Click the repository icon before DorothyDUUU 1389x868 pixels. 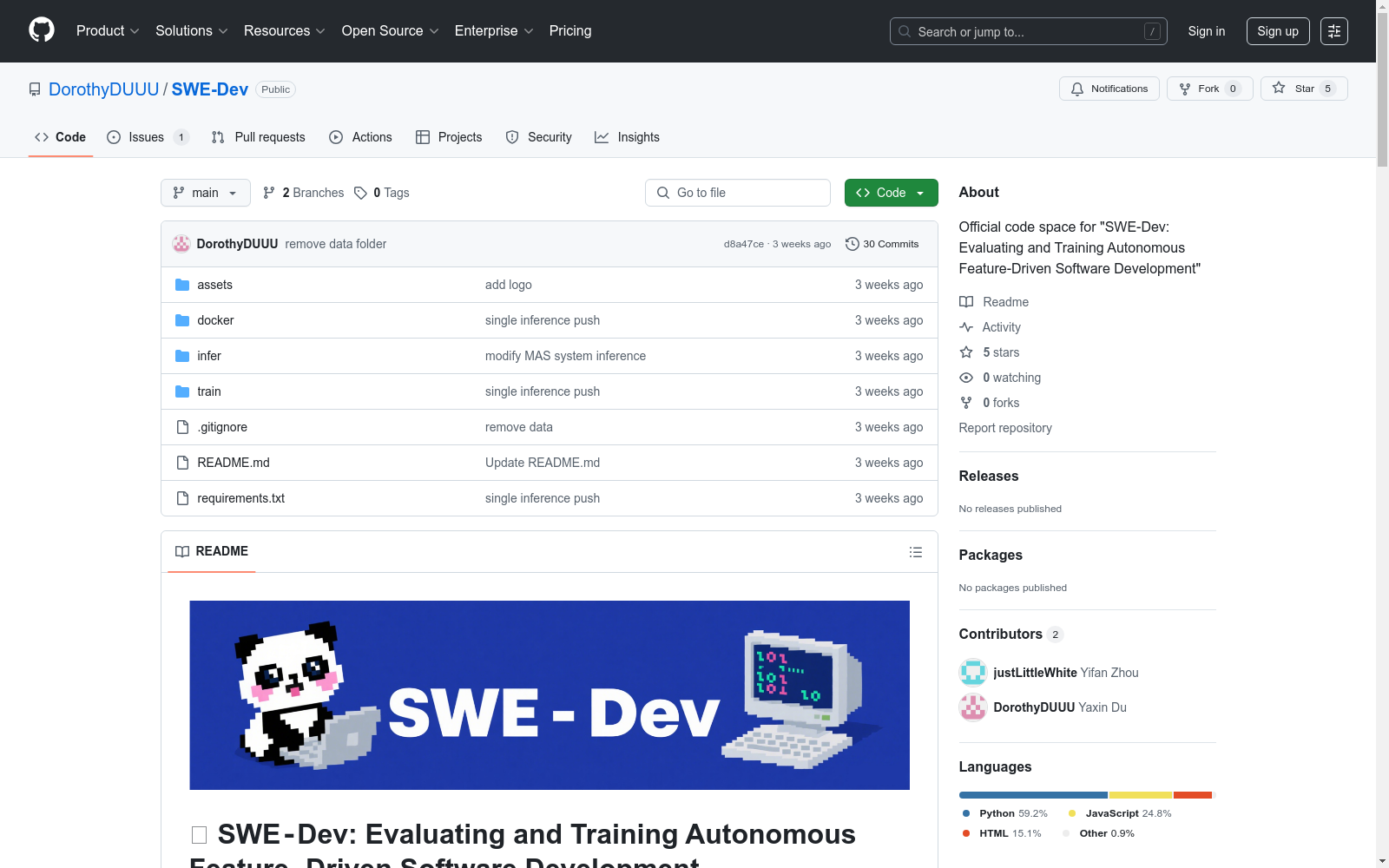click(35, 89)
